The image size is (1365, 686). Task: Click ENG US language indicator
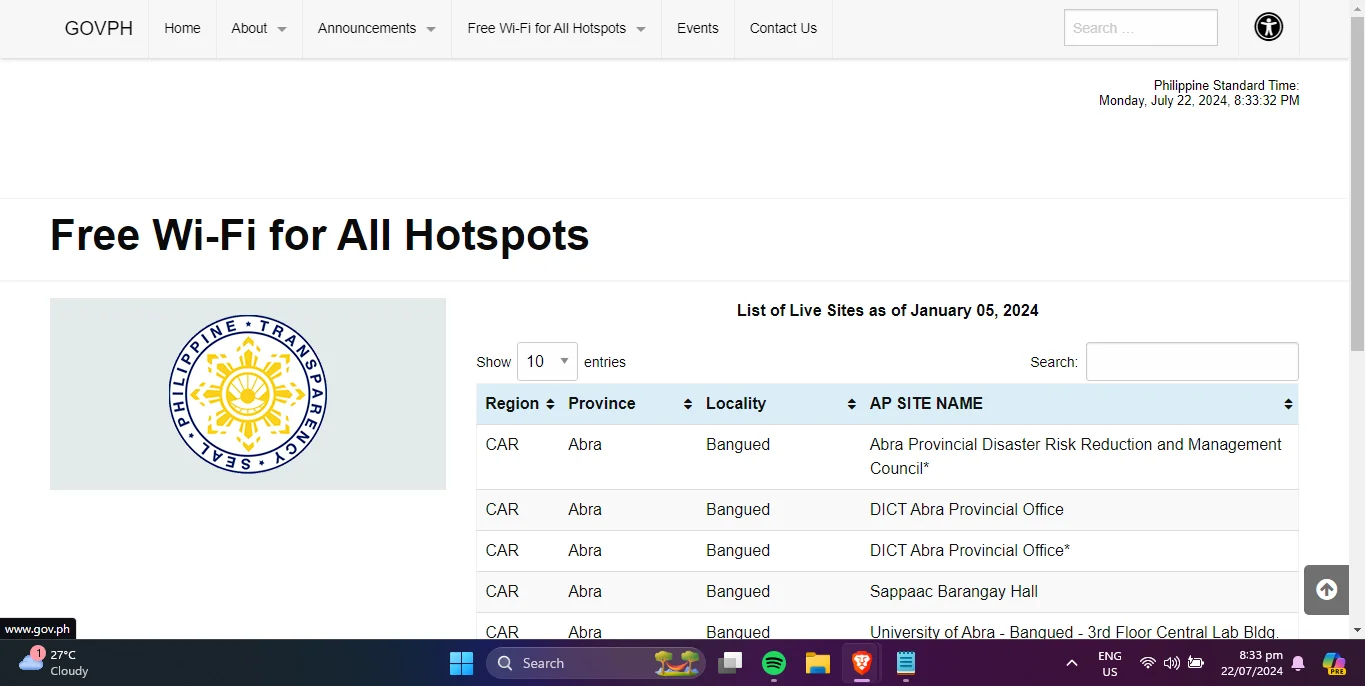(1109, 663)
